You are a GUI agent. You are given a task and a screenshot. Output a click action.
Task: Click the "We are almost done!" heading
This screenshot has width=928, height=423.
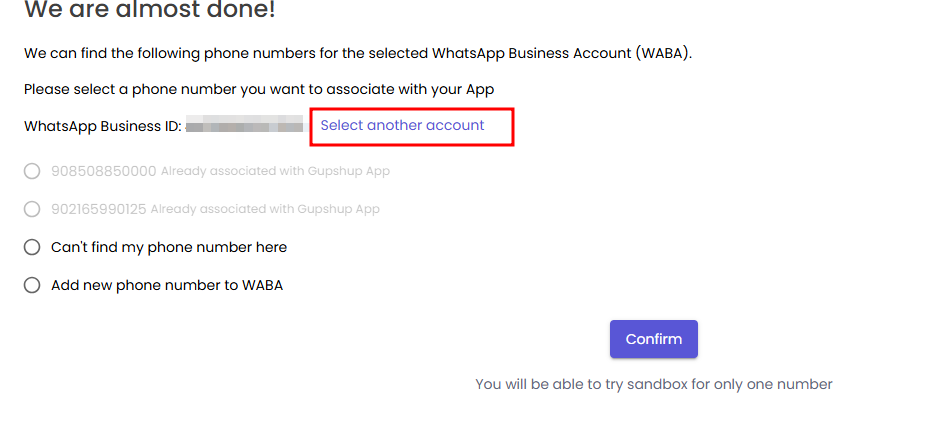coord(150,11)
